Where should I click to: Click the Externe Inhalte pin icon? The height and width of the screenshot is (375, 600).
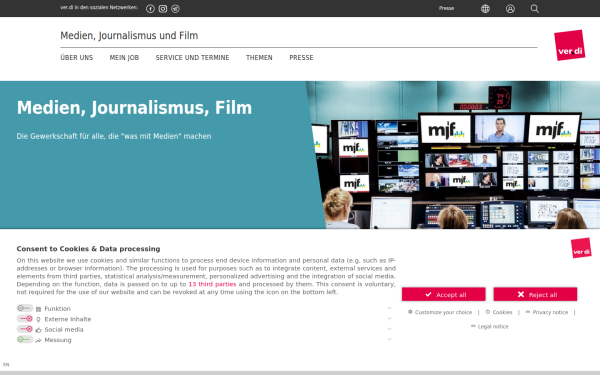(38, 320)
